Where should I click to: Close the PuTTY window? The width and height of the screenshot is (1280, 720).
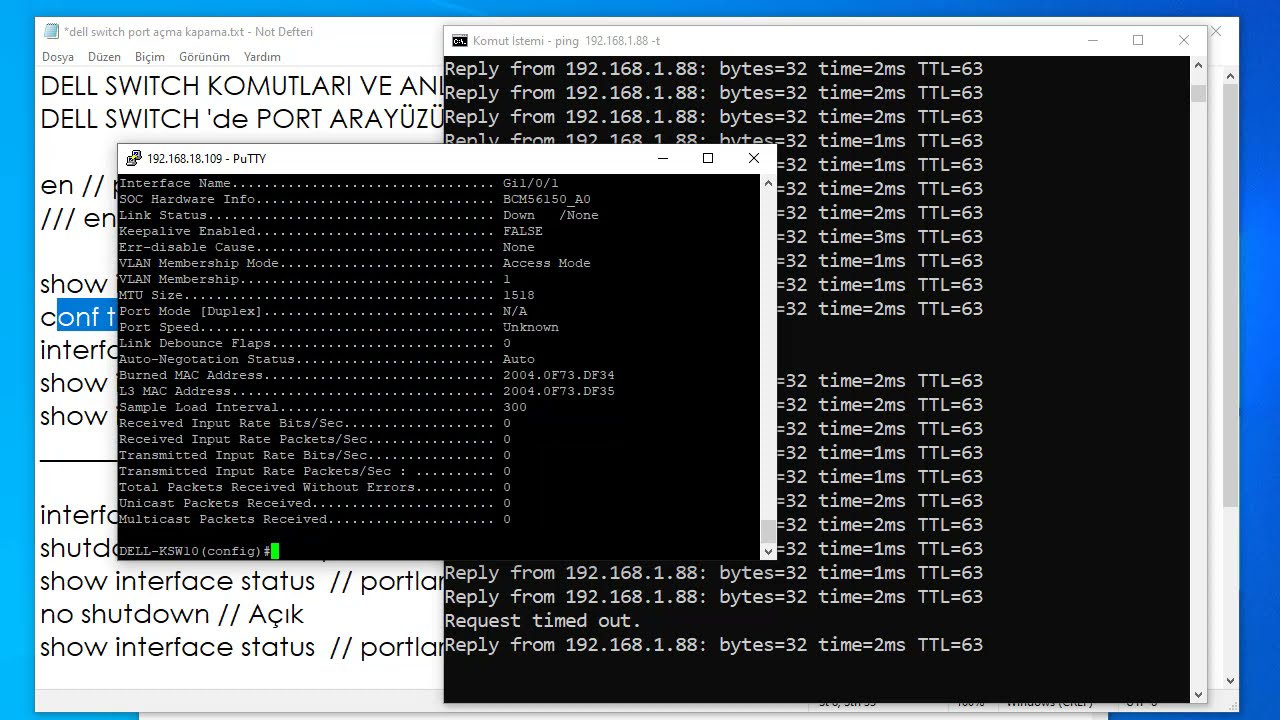tap(754, 158)
